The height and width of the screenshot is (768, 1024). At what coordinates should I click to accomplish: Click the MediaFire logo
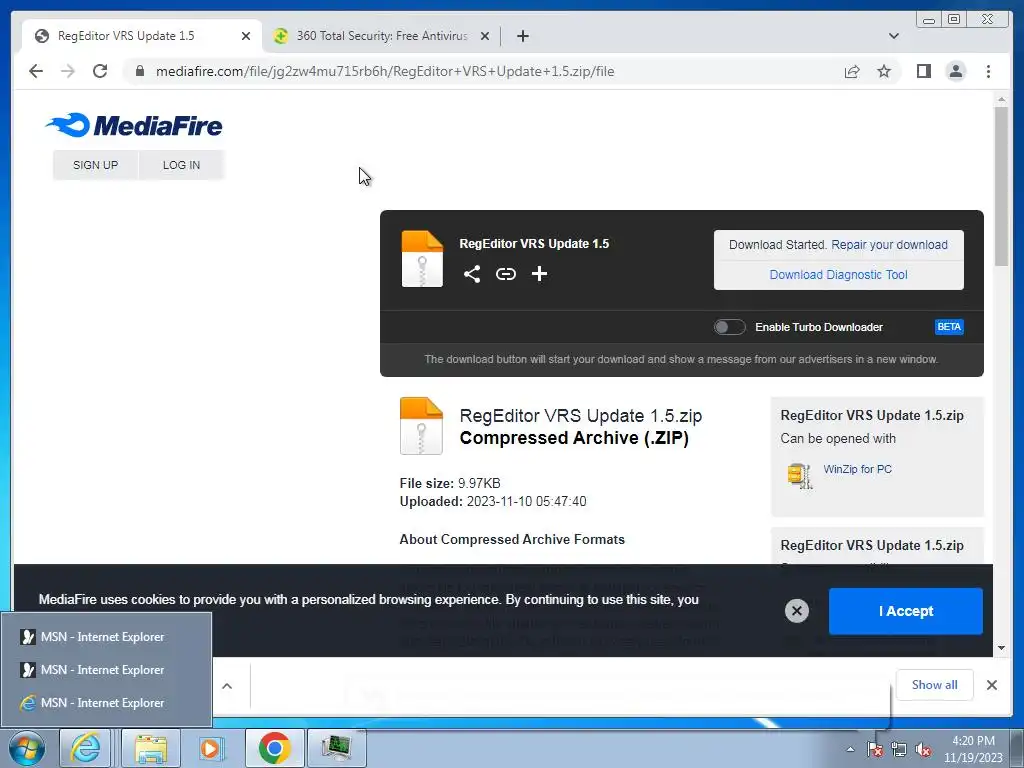pos(134,125)
